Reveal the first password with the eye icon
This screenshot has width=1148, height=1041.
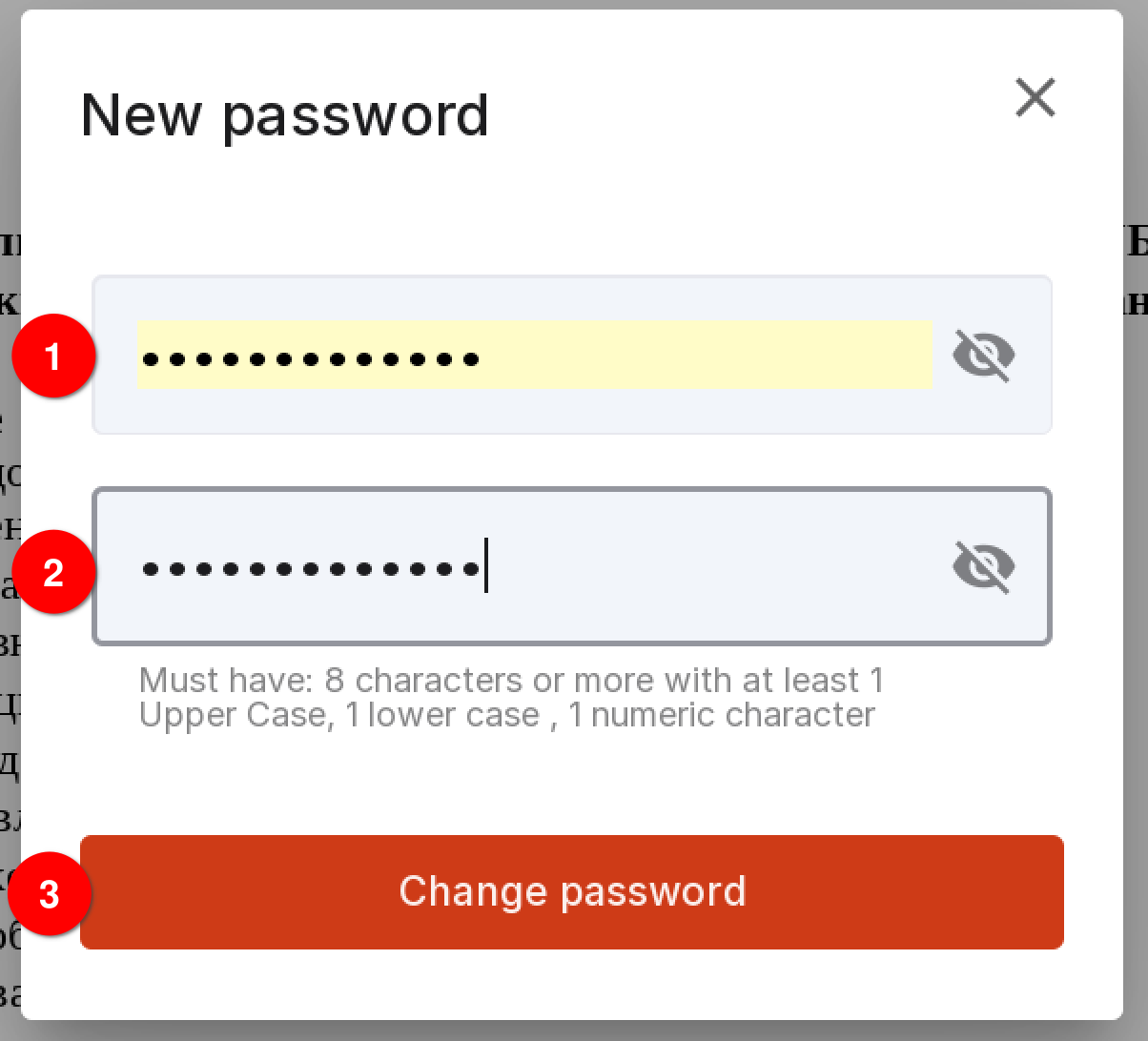pos(984,356)
